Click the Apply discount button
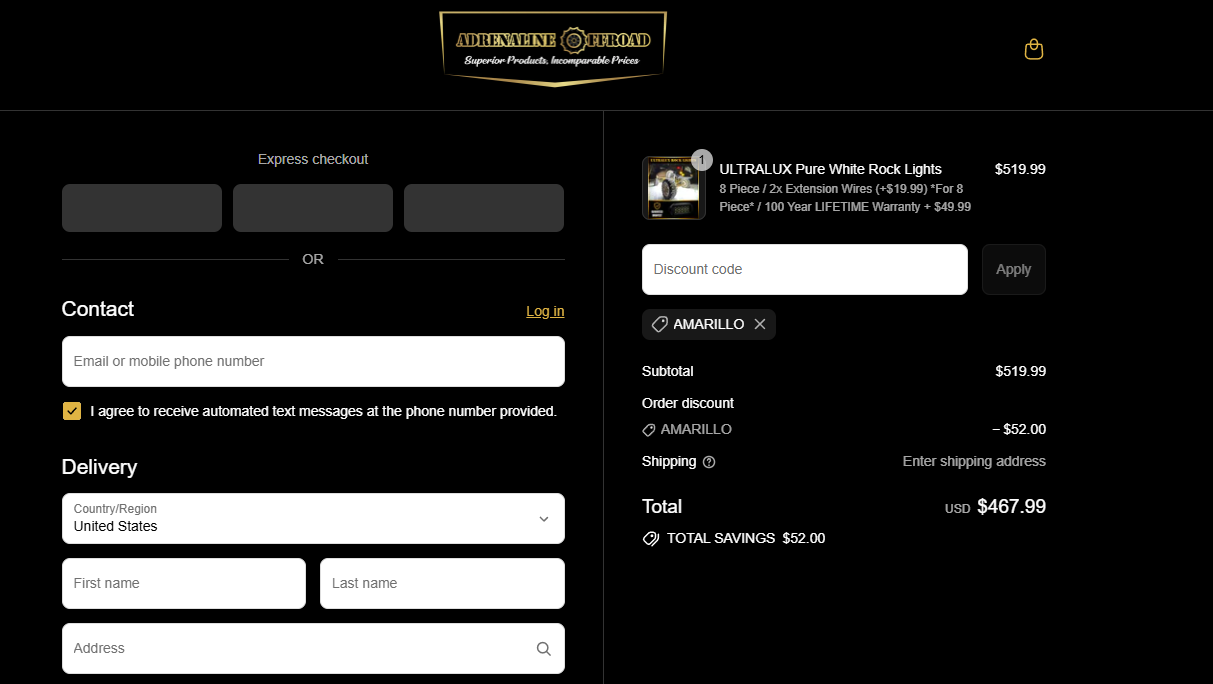Viewport: 1213px width, 684px height. (1014, 269)
